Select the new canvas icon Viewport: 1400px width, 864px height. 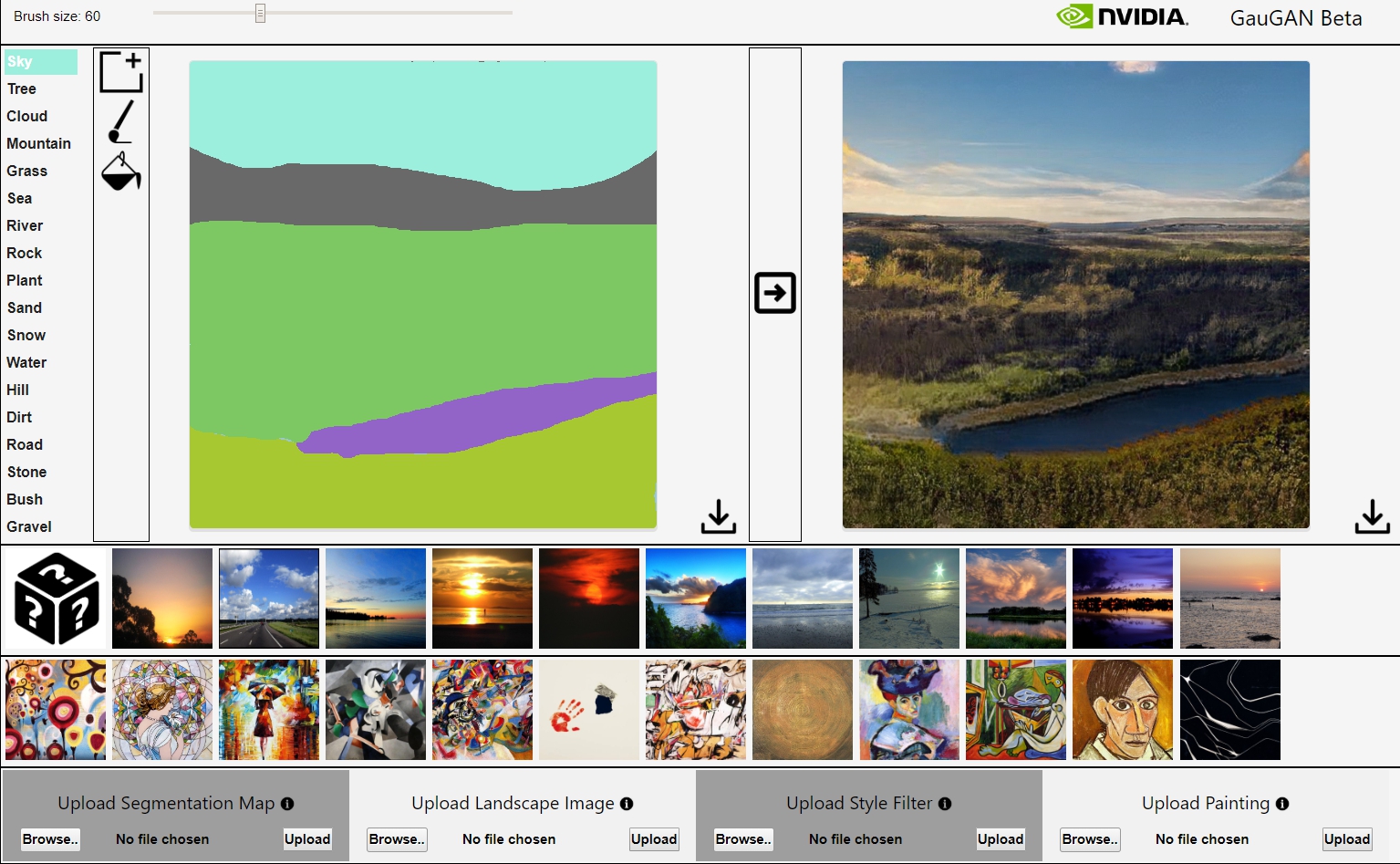121,72
